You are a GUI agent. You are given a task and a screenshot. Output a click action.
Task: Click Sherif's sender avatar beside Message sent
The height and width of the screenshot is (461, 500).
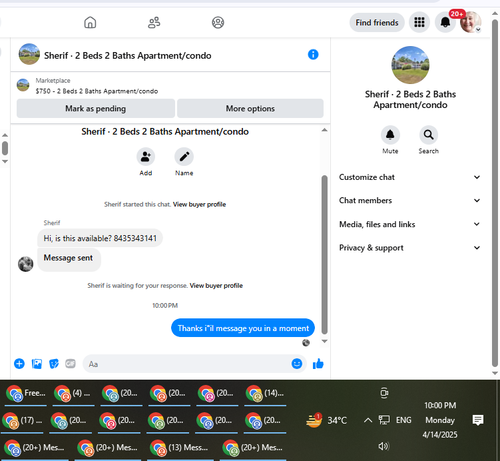pos(26,264)
